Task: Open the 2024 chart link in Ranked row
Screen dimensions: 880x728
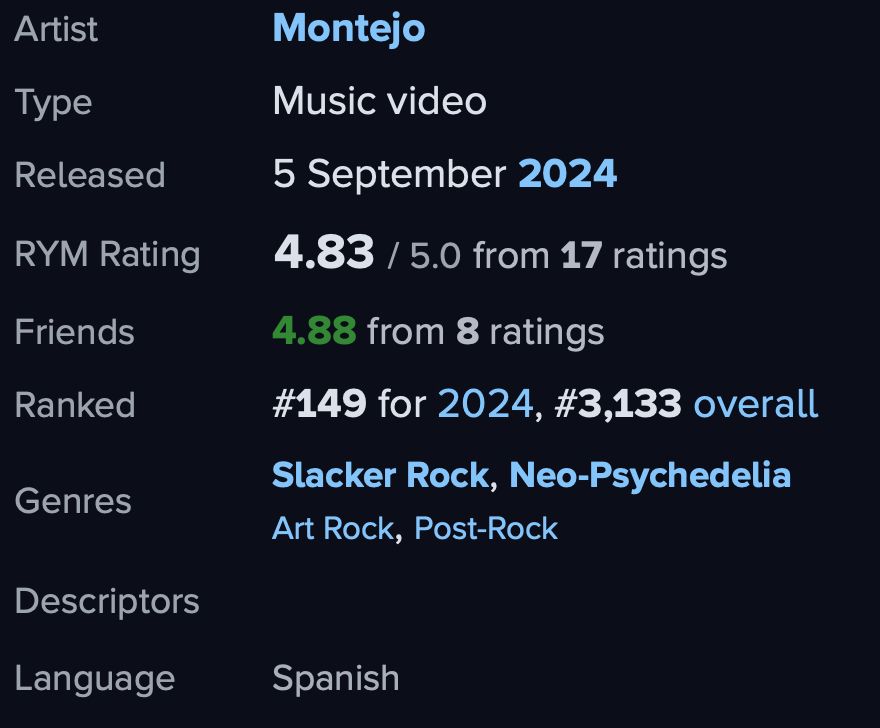Action: [485, 404]
